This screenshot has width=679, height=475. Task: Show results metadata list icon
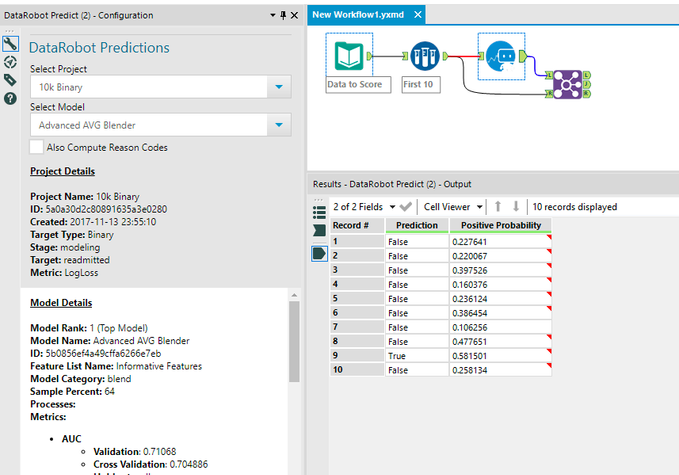(319, 212)
